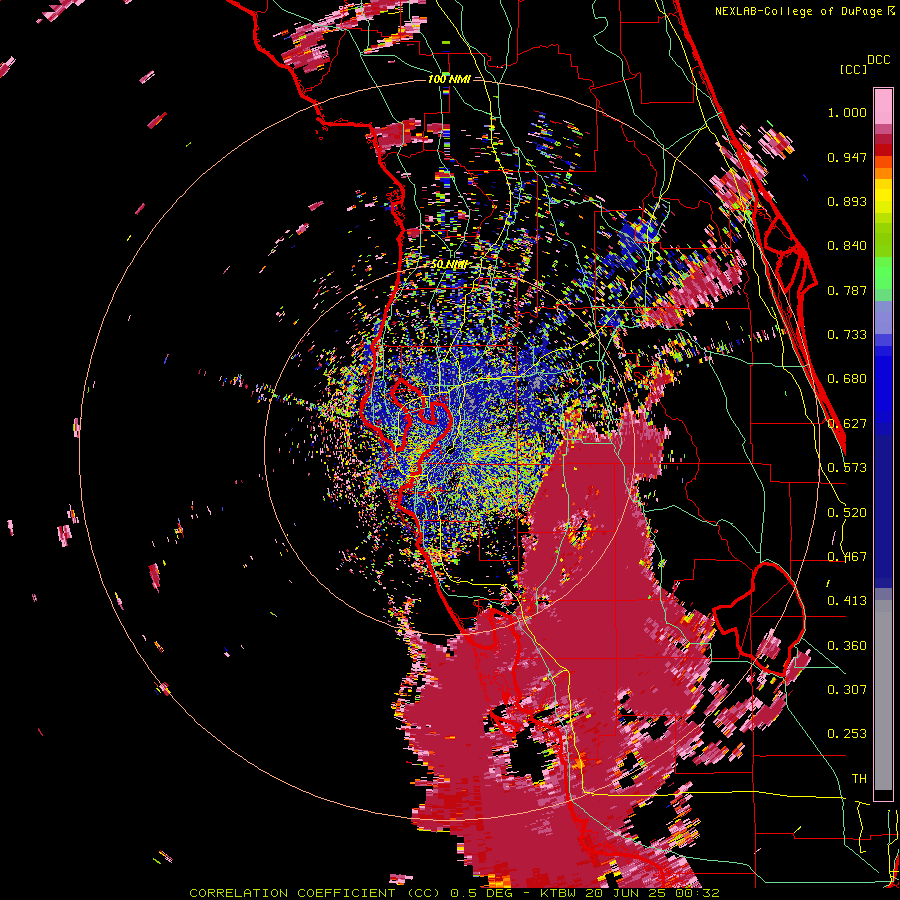The image size is (900, 900).
Task: Select the 0.467 scale value
Action: 847,557
